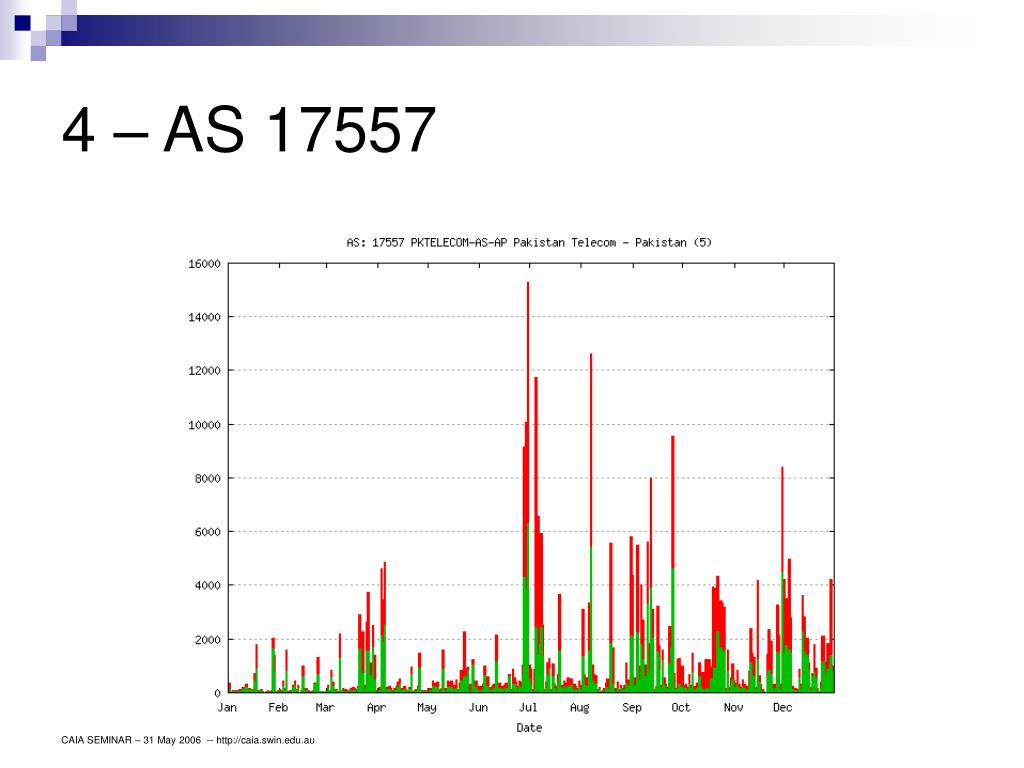
Task: Click the x-axis label Feb
Action: click(x=278, y=707)
